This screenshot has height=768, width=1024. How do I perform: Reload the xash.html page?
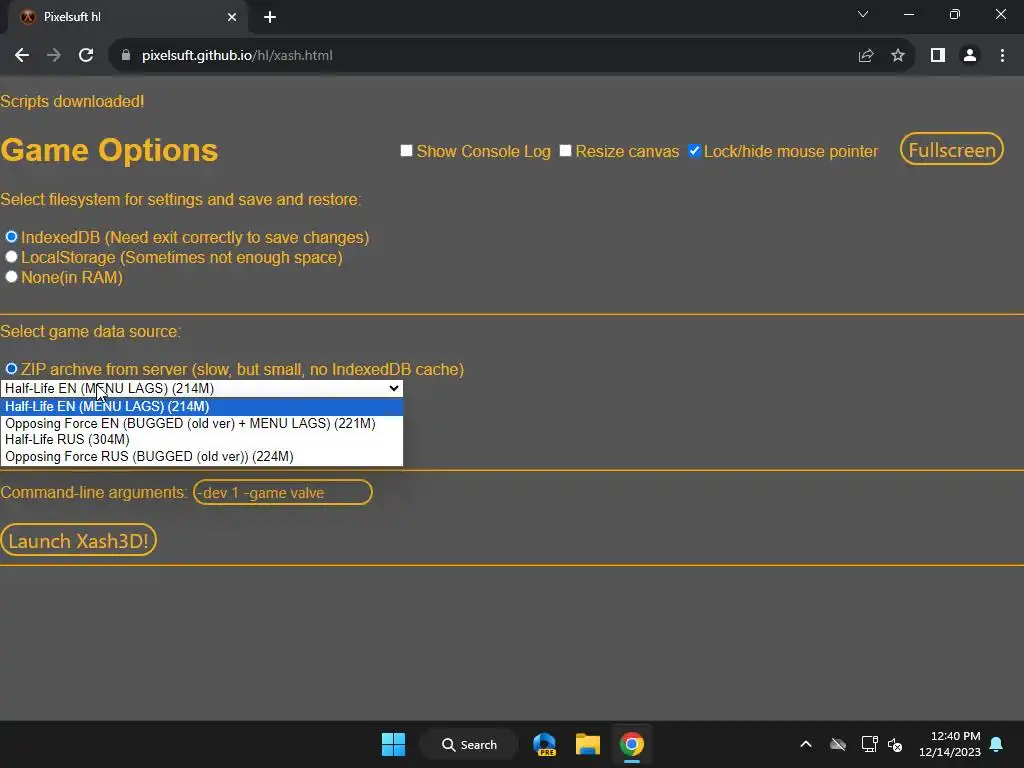(x=86, y=56)
